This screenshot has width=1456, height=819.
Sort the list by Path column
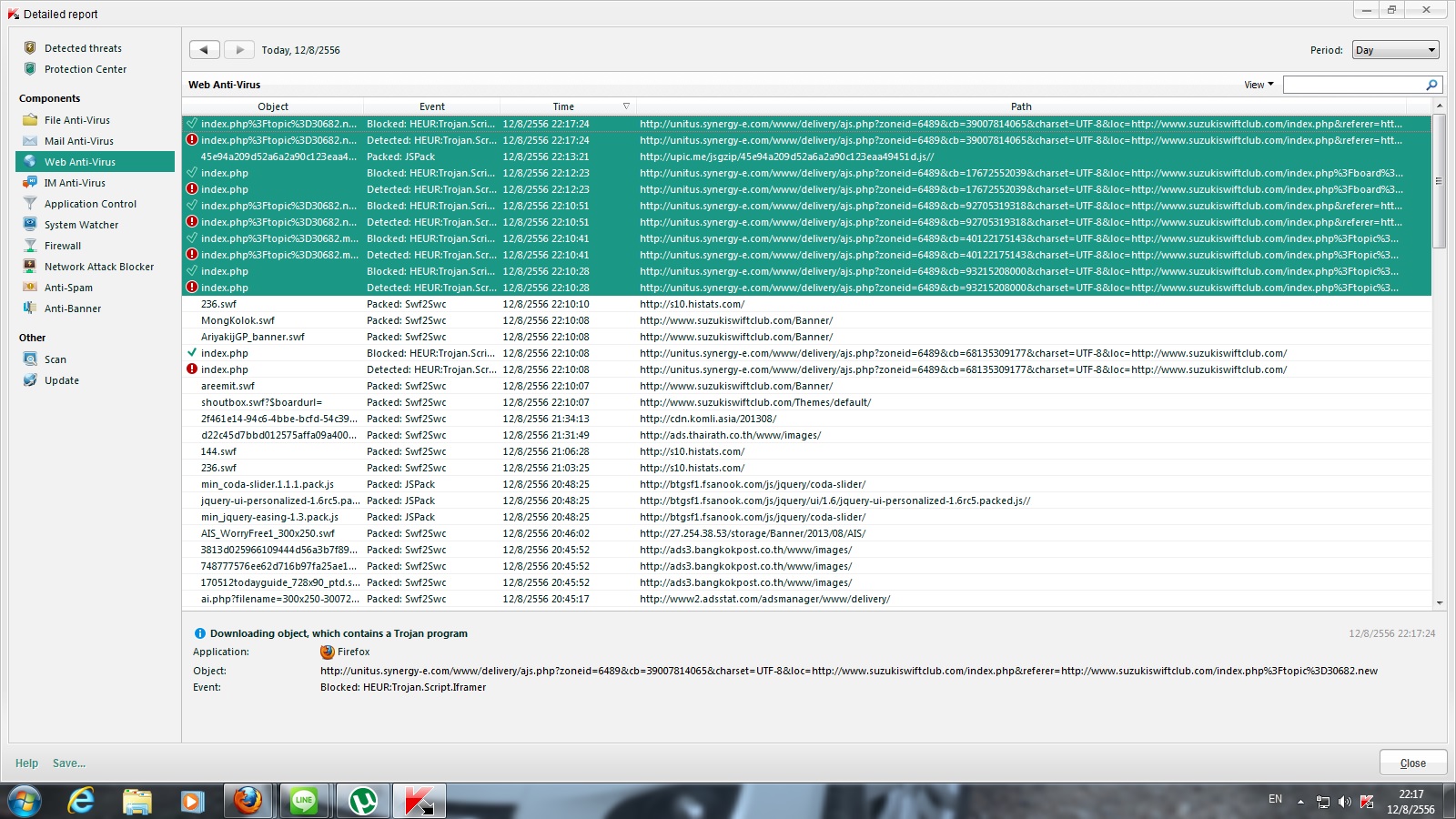[1021, 106]
